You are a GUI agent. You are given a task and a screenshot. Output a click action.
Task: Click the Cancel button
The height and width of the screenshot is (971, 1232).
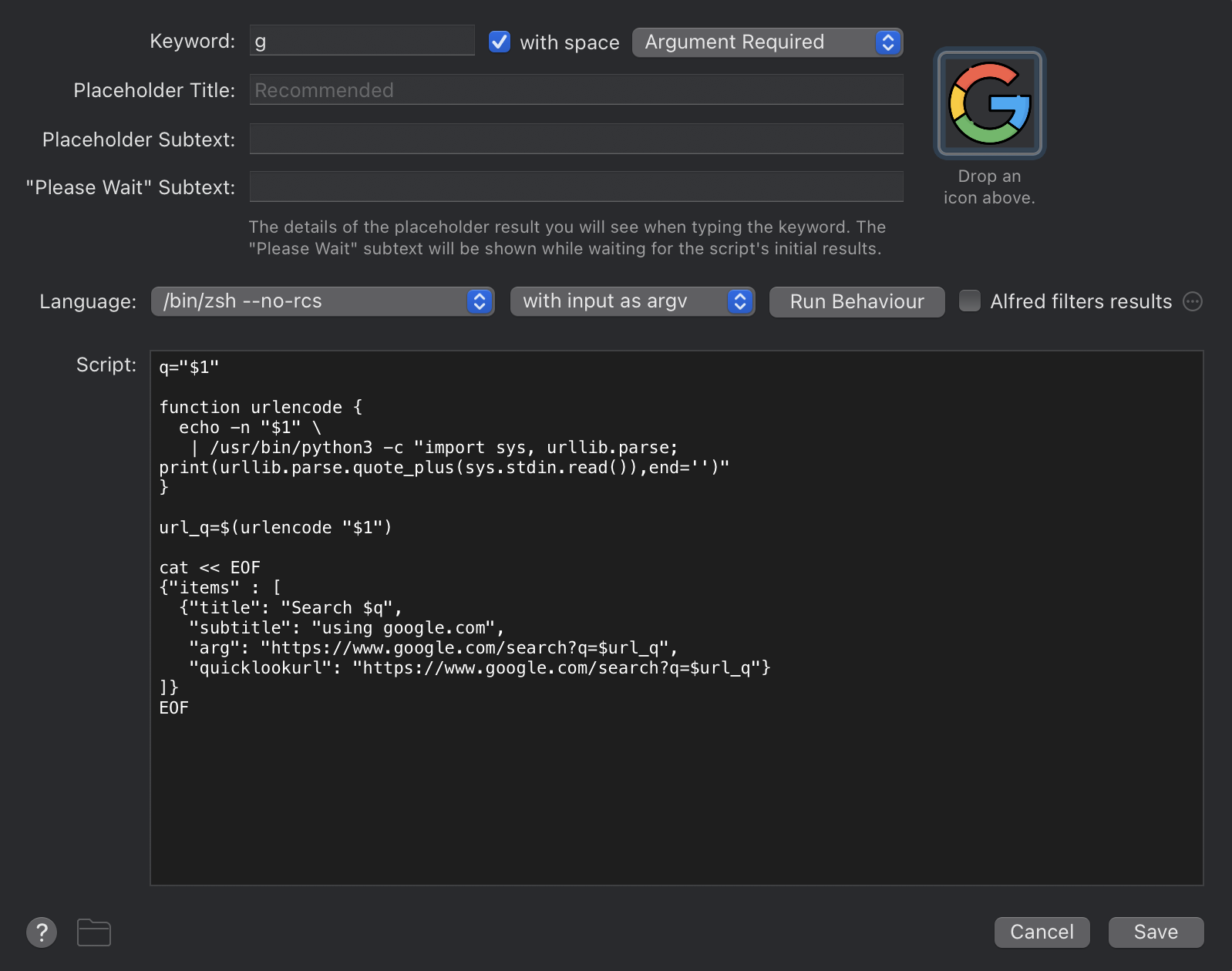(x=1042, y=932)
